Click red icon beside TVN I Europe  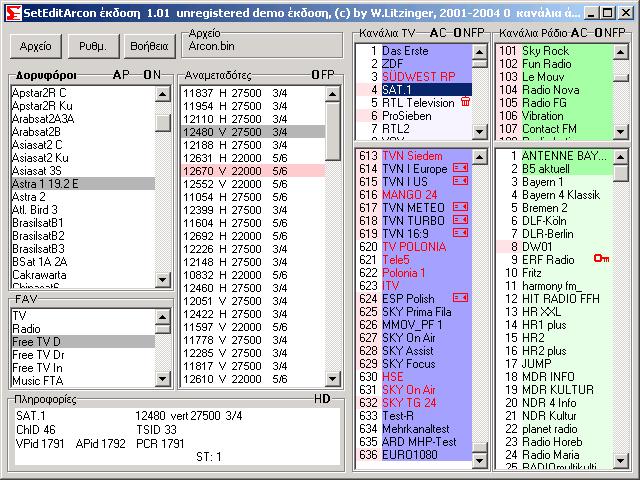[460, 168]
